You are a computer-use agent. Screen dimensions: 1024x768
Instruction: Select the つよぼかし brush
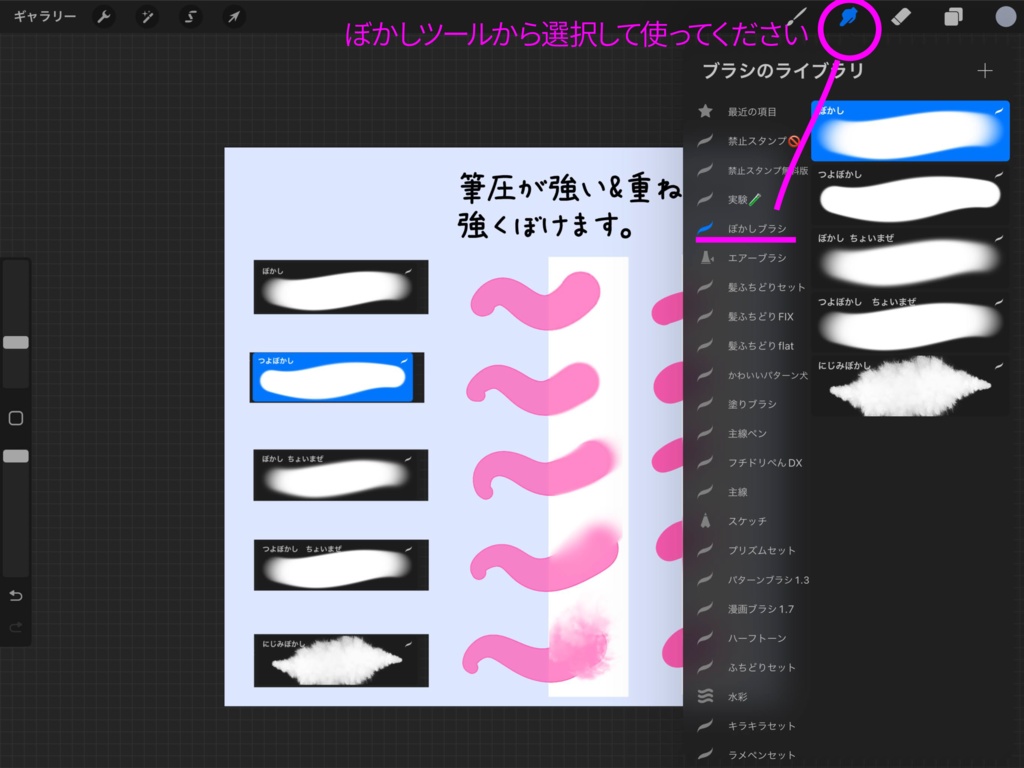click(x=910, y=196)
